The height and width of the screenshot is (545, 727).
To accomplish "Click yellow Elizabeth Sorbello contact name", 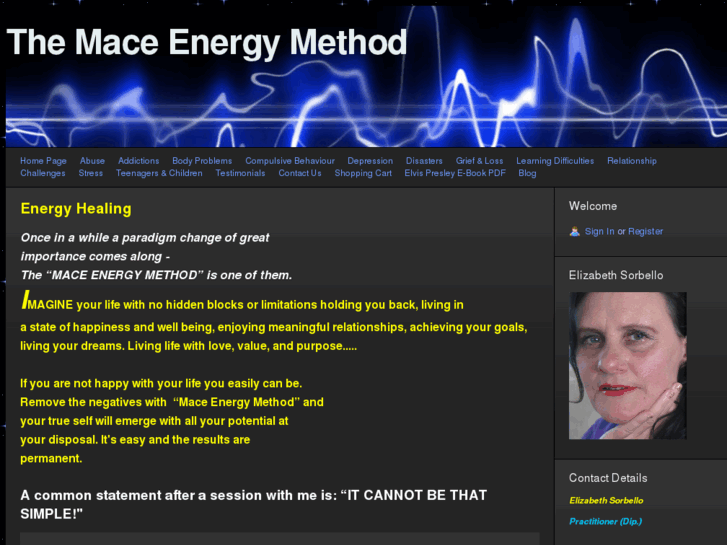I will pyautogui.click(x=606, y=500).
